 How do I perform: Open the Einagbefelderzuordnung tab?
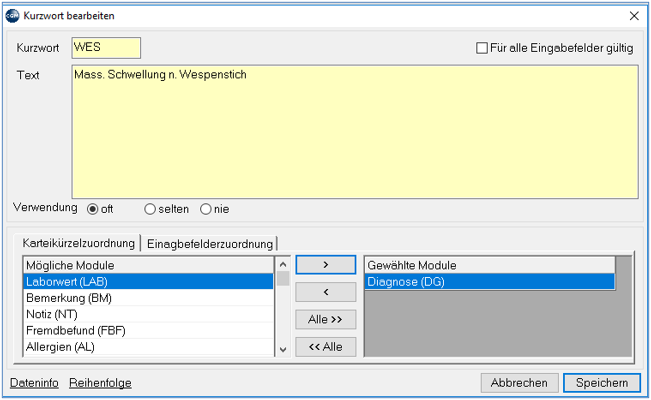point(210,244)
